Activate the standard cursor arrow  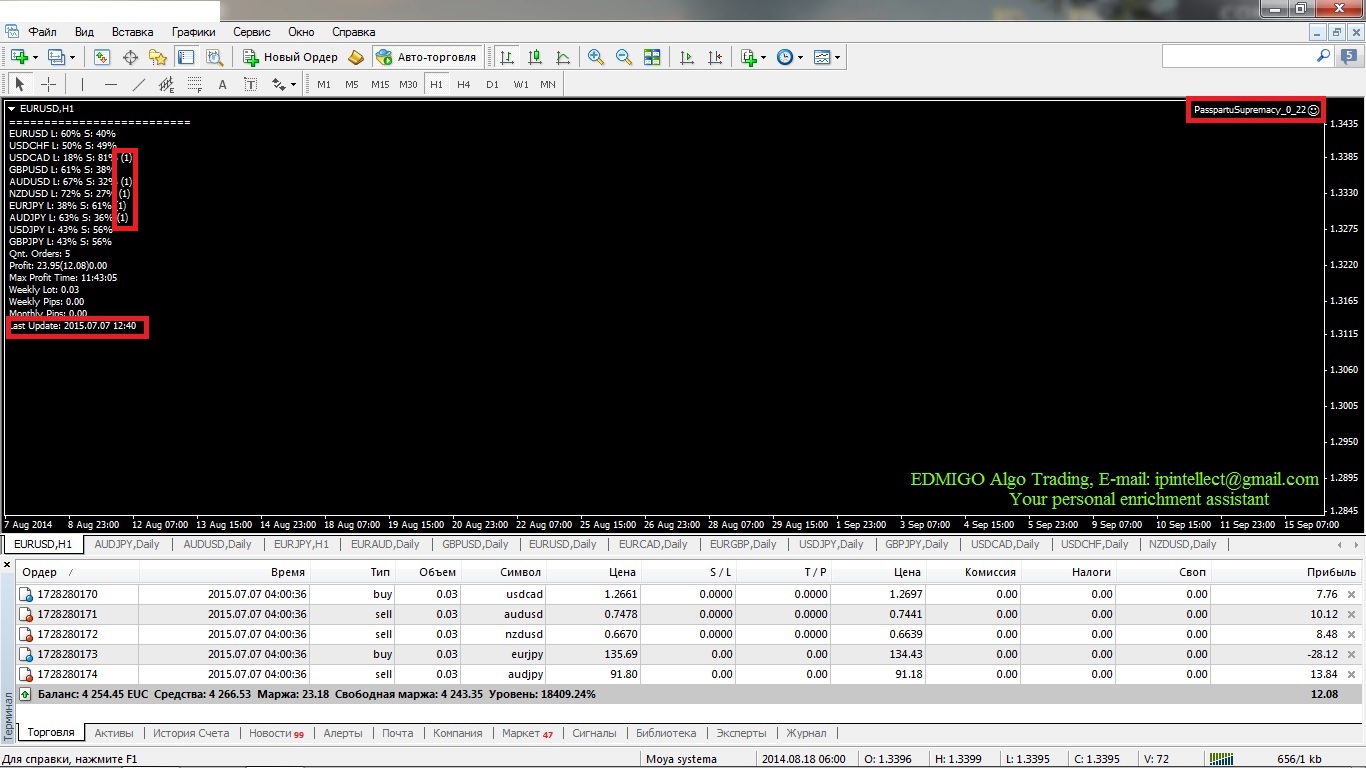[20, 84]
